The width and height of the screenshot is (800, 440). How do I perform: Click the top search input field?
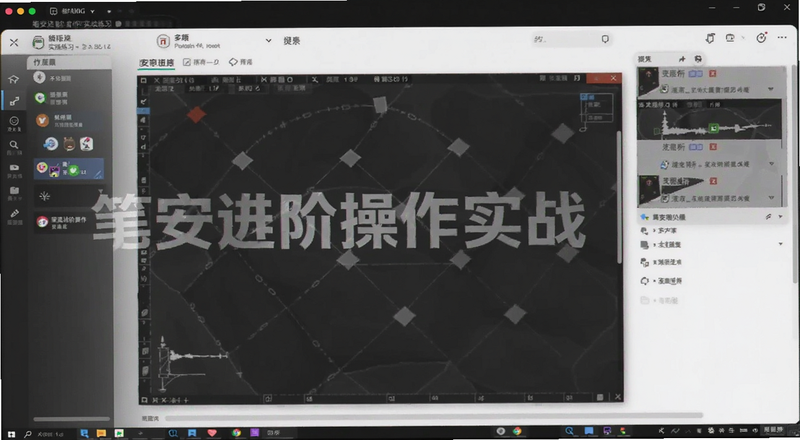click(x=571, y=39)
